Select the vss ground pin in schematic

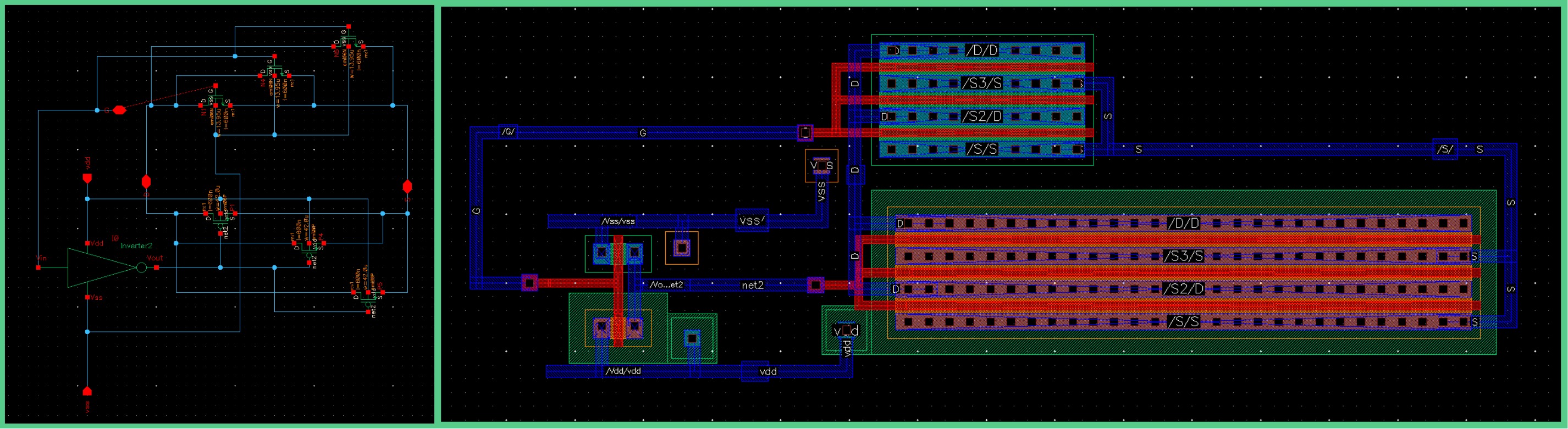[87, 390]
